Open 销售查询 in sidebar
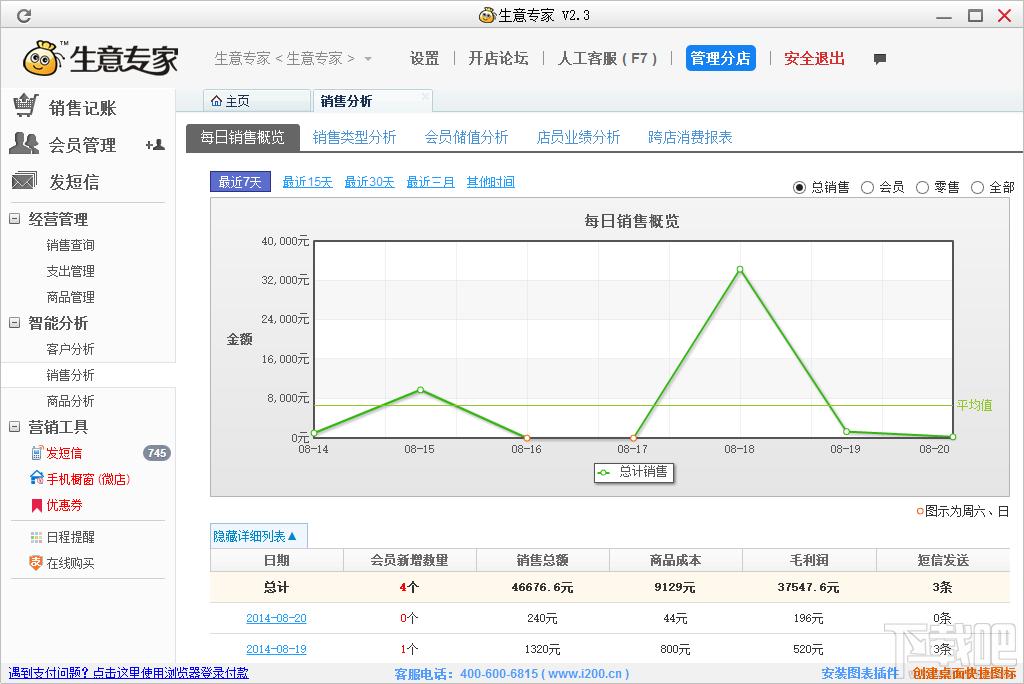 pyautogui.click(x=71, y=245)
